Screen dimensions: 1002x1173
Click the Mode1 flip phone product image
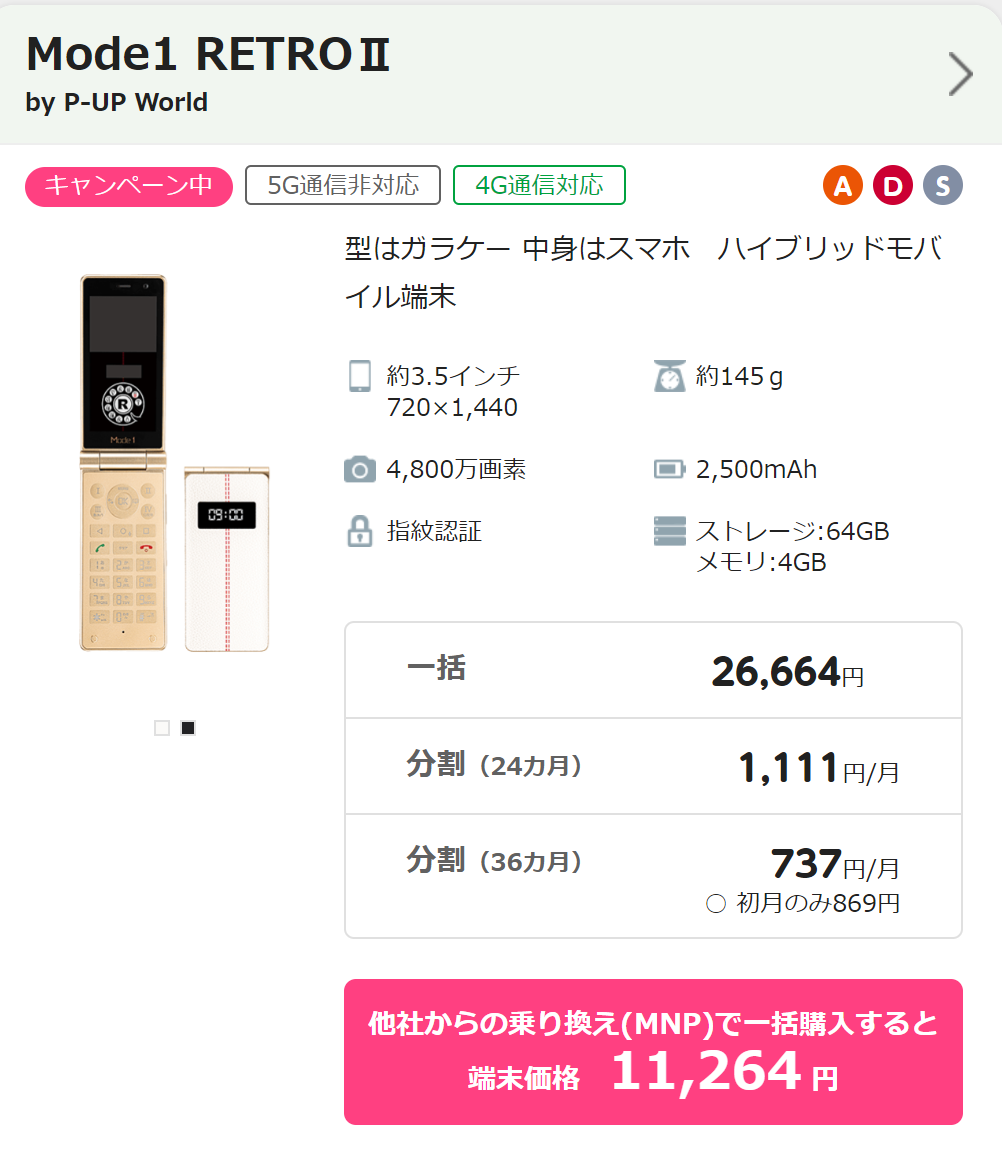pos(174,464)
